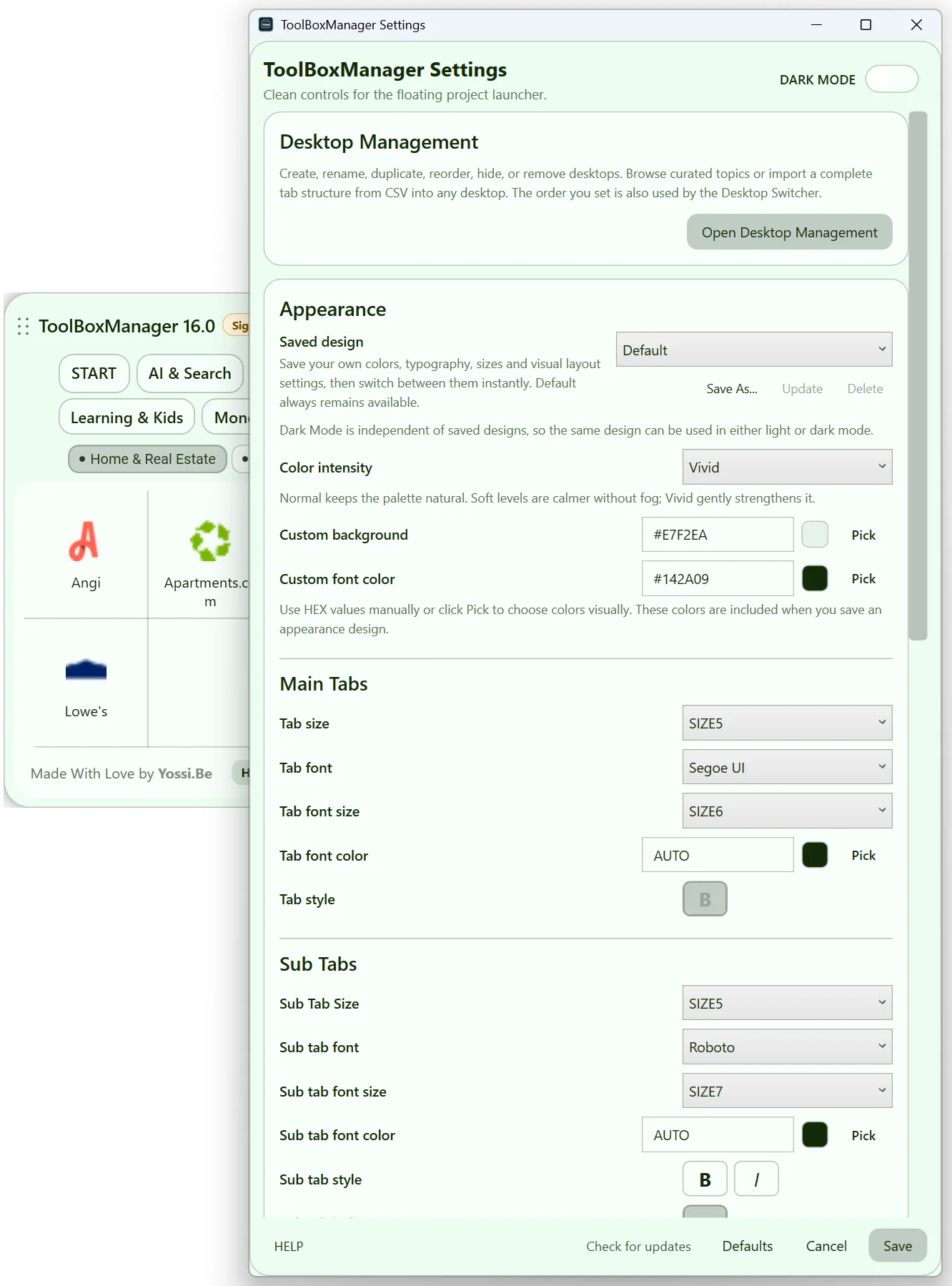Viewport: 952px width, 1286px height.
Task: Select the AI & Search tab
Action: point(189,373)
